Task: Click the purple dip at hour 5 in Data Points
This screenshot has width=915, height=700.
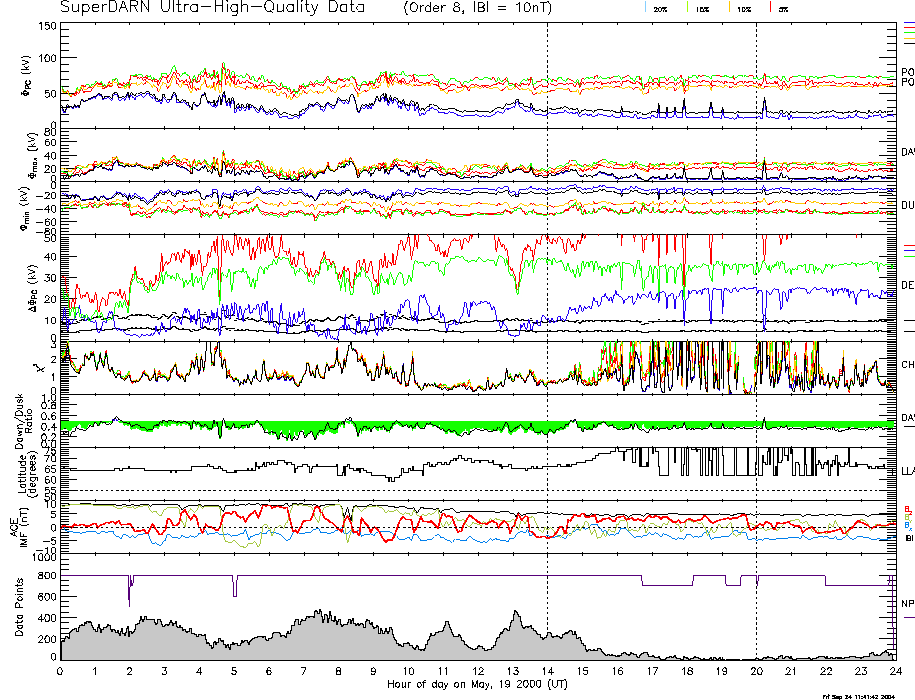Action: pos(235,587)
